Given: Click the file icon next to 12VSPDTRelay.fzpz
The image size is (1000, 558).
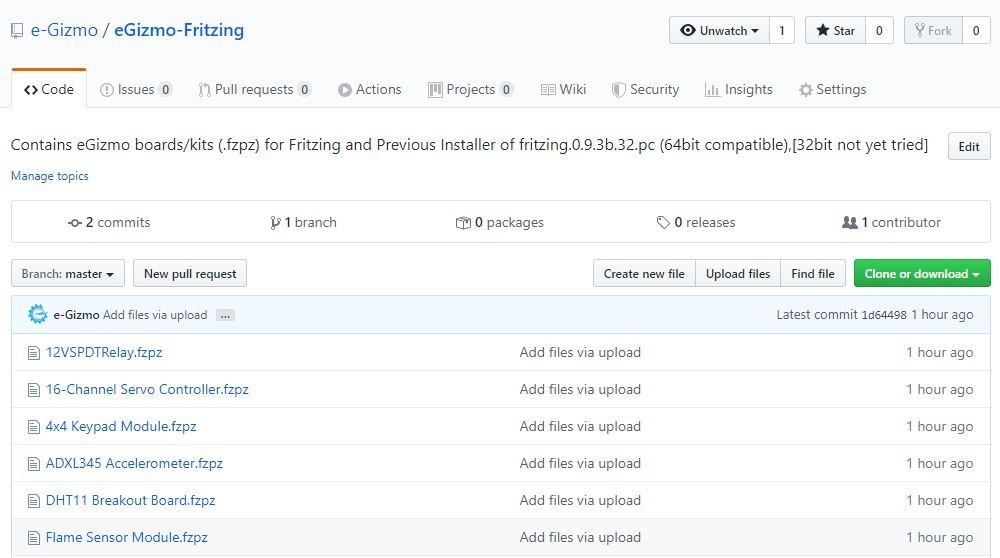Looking at the screenshot, I should 34,353.
